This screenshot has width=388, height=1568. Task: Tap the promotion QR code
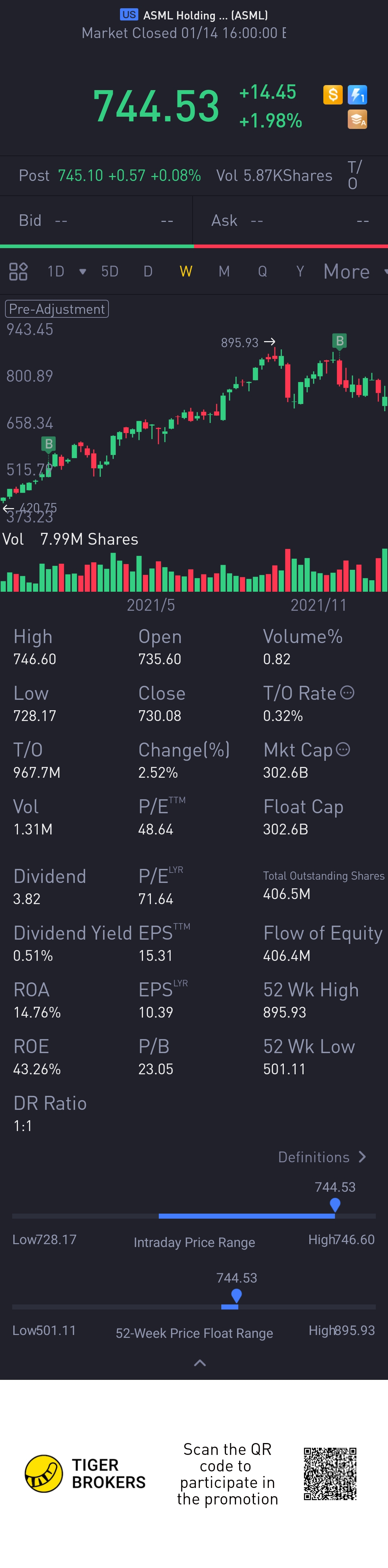(x=330, y=1474)
